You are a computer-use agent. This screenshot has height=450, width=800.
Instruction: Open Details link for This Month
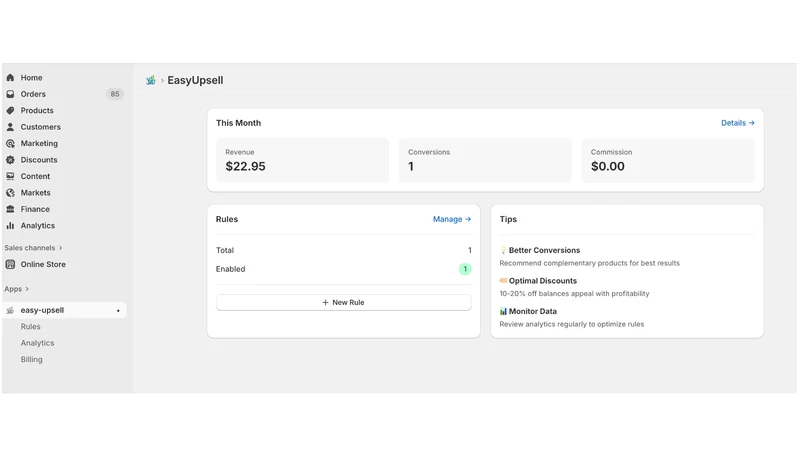(x=738, y=123)
